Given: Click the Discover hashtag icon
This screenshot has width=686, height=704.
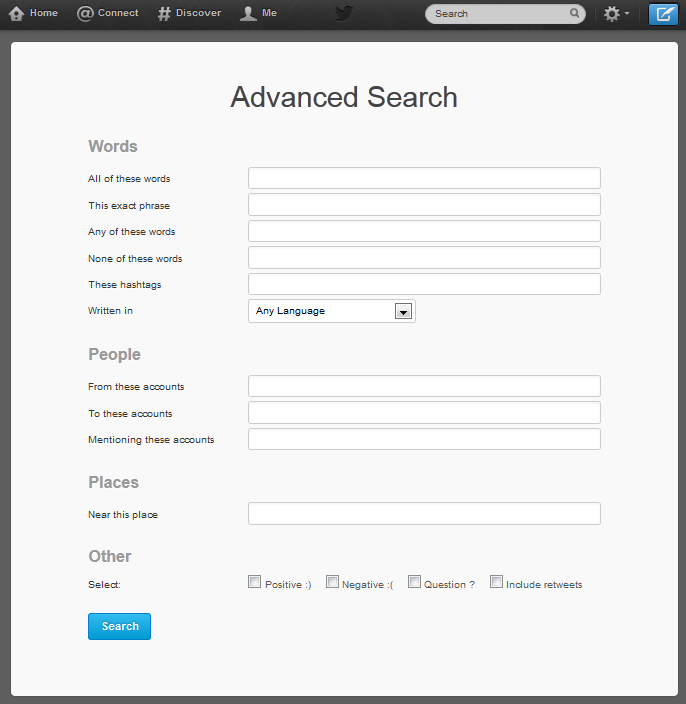Looking at the screenshot, I should click(164, 13).
